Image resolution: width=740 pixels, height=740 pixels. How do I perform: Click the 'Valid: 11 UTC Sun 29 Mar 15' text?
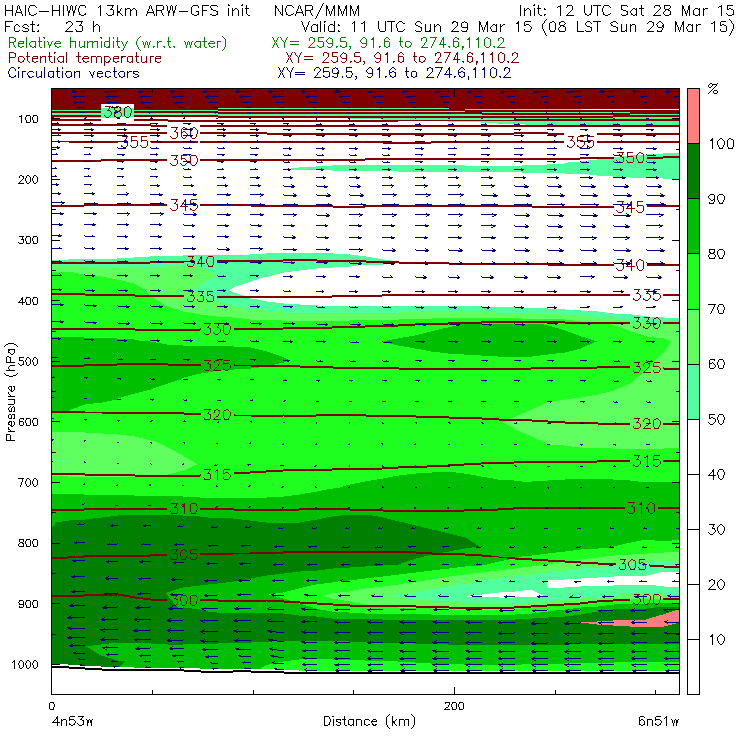point(418,27)
